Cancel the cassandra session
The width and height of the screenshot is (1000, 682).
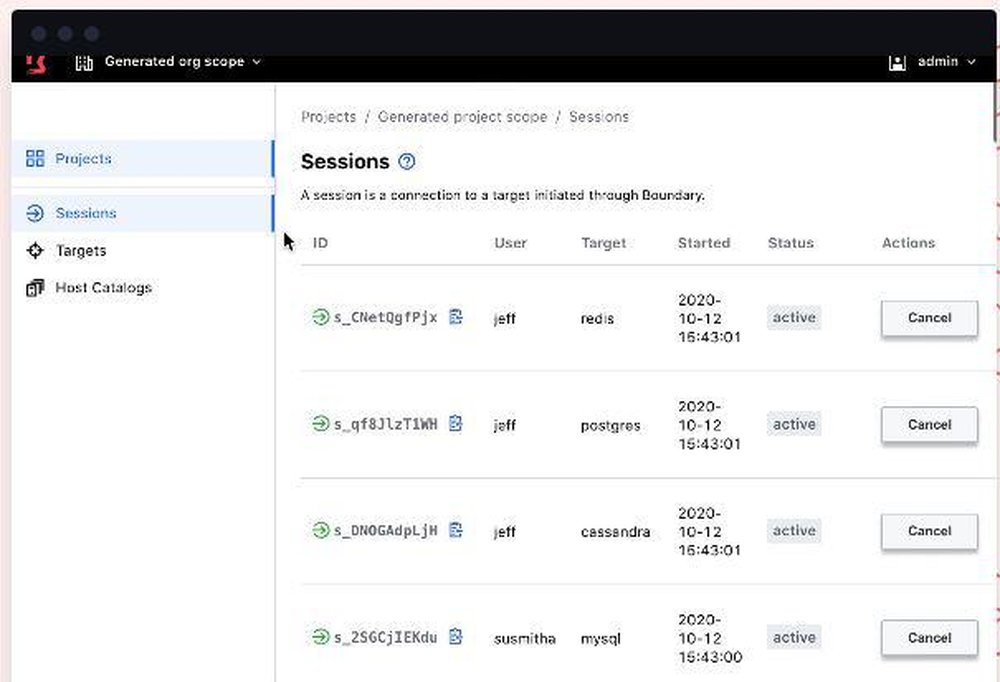(x=929, y=531)
